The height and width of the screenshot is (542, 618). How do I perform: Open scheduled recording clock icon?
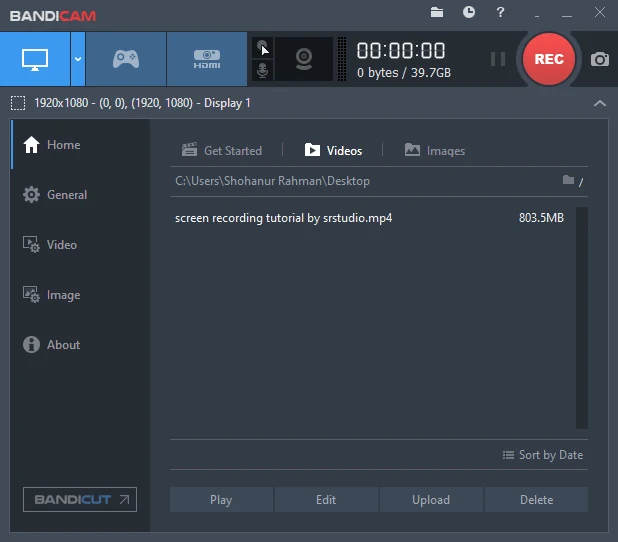click(x=469, y=12)
